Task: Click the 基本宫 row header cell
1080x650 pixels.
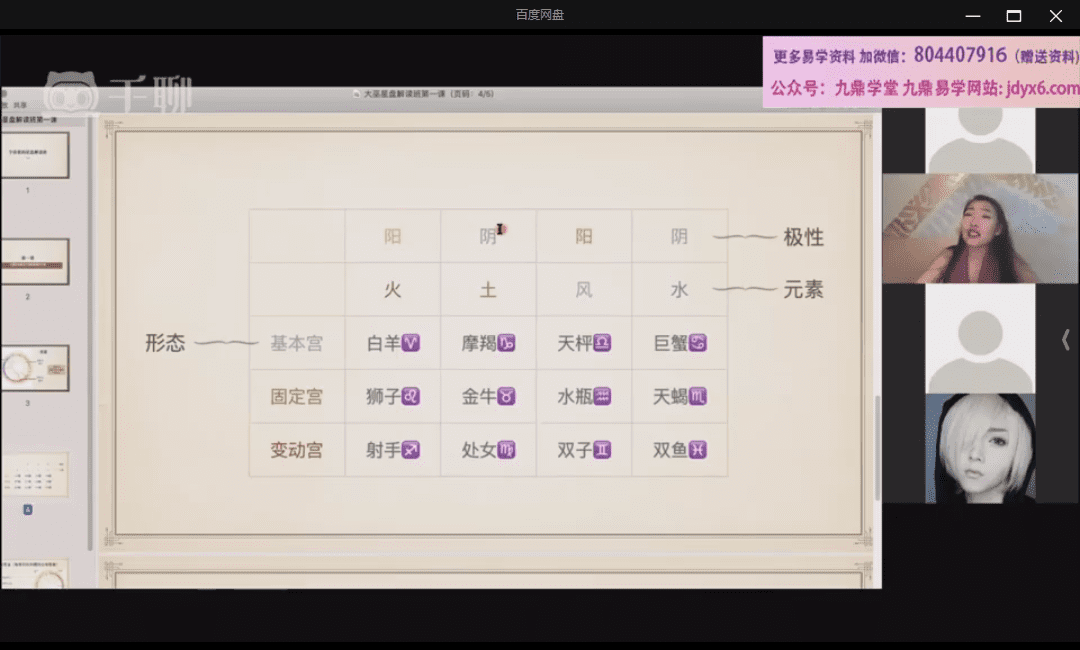Action: [297, 343]
